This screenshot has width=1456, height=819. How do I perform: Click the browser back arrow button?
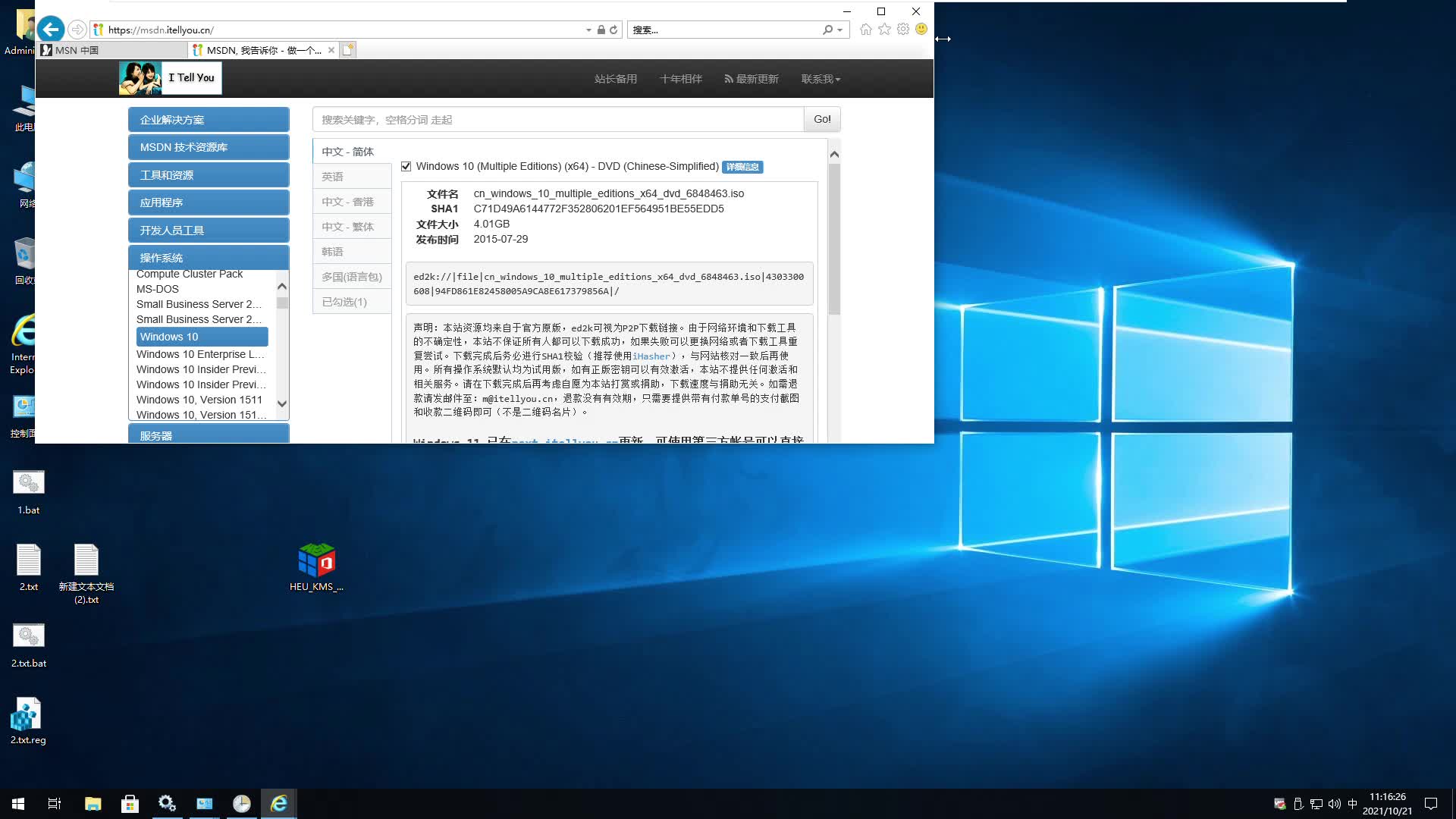[x=51, y=30]
